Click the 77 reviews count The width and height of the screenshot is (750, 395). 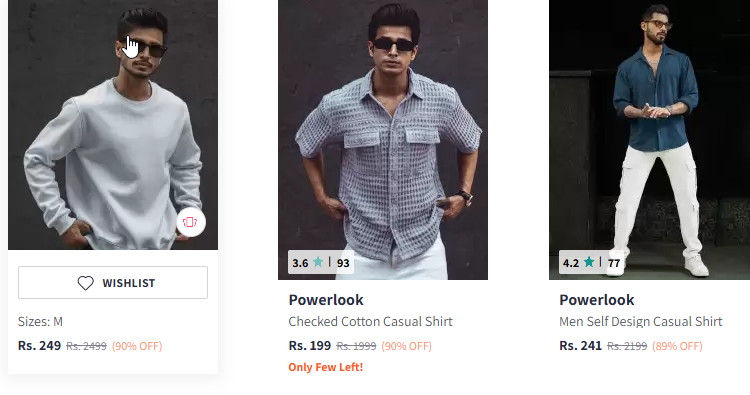click(614, 263)
